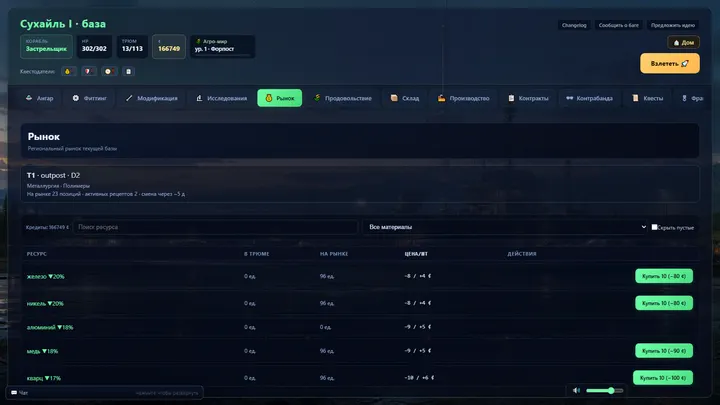
Task: Expand the Чат bar
Action: coord(104,393)
